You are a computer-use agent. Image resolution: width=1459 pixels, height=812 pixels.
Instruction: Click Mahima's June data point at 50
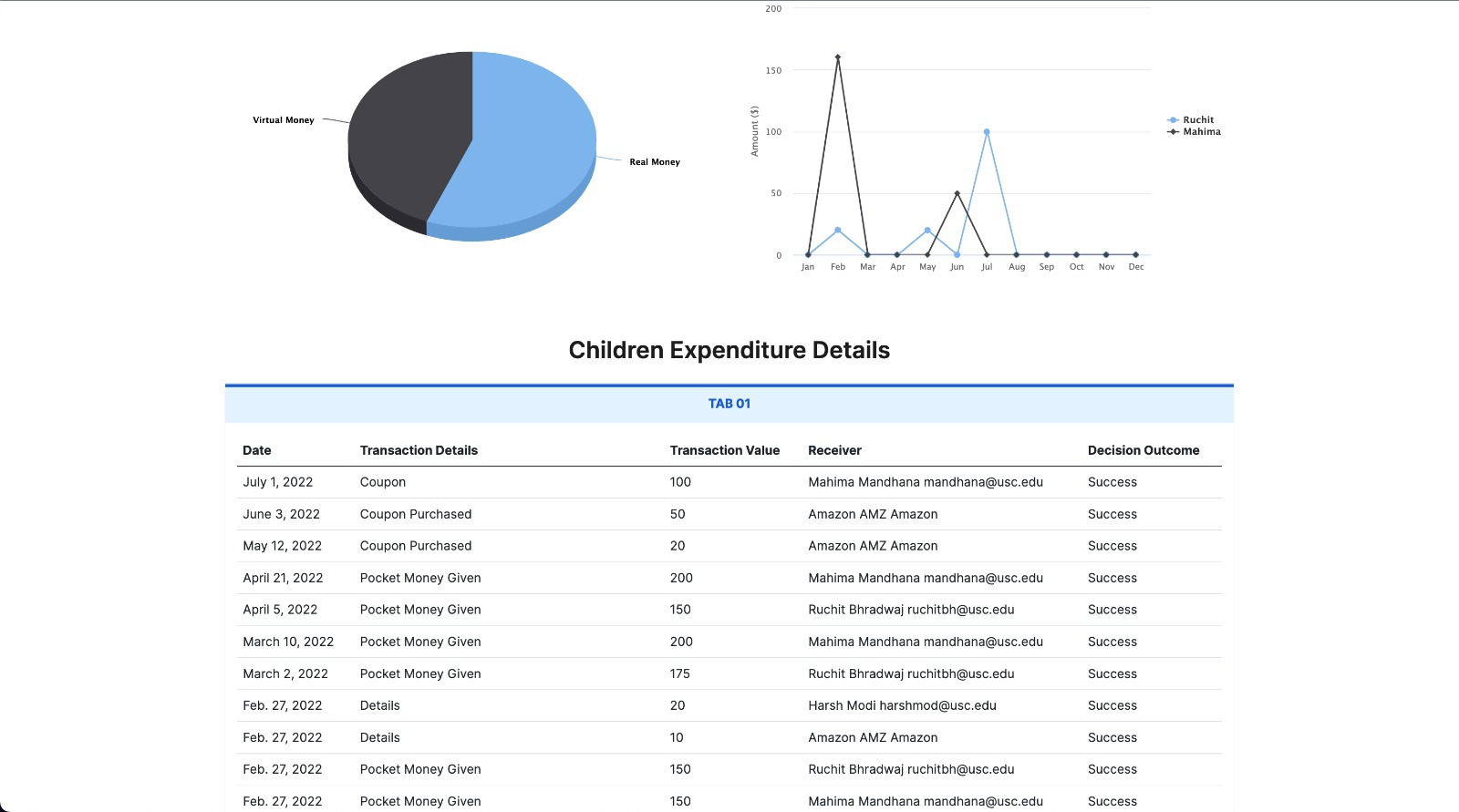957,193
